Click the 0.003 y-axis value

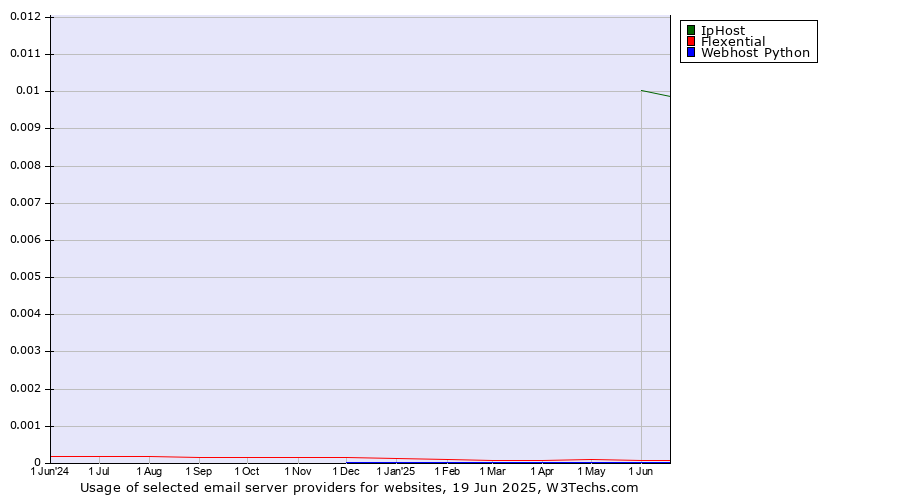click(26, 350)
